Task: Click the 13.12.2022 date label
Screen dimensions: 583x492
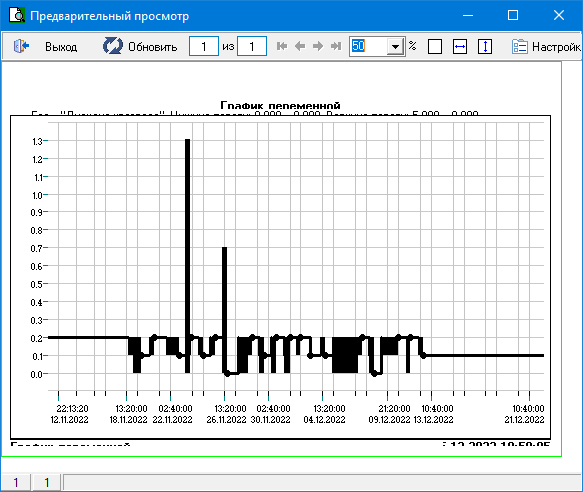Action: [x=434, y=420]
